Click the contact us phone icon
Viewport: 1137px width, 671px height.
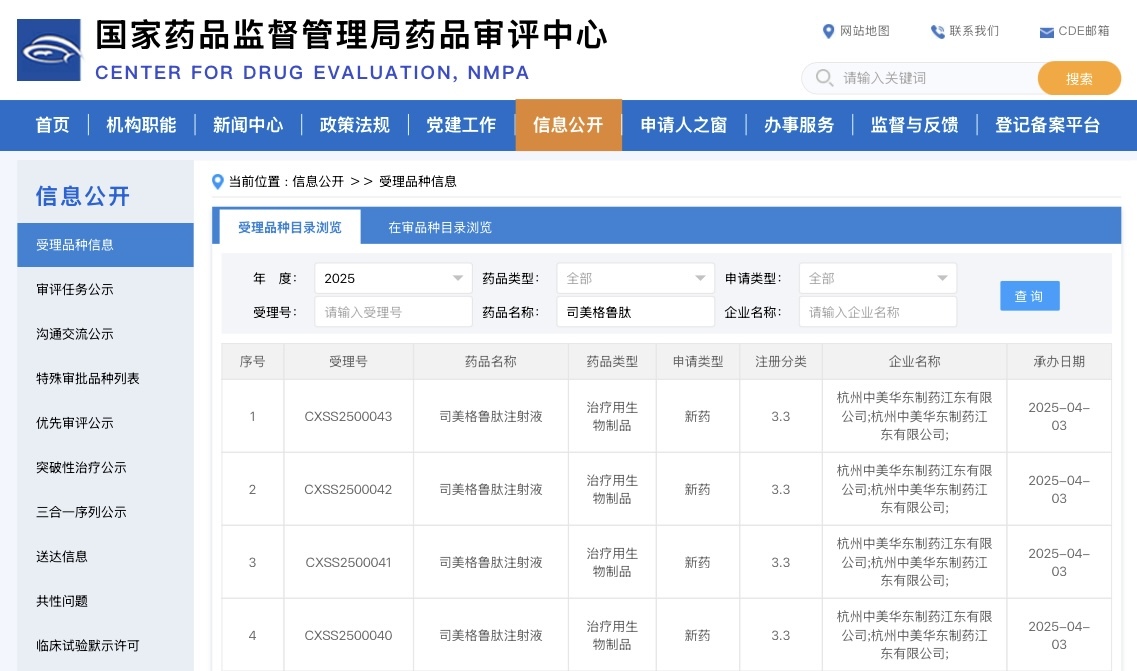pyautogui.click(x=938, y=31)
